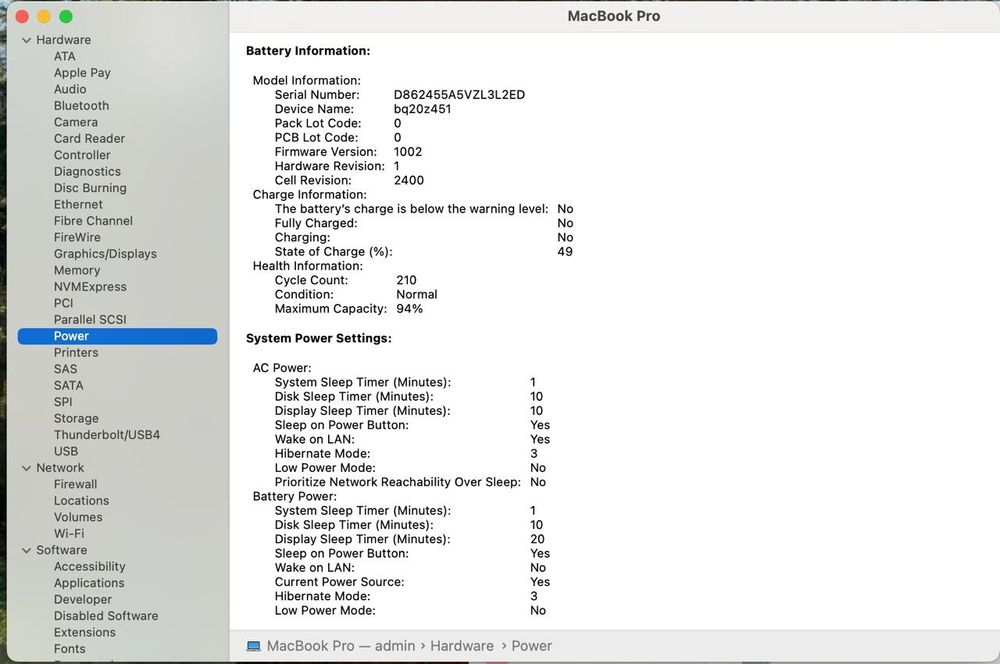
Task: Select the Software category label
Action: pyautogui.click(x=61, y=550)
